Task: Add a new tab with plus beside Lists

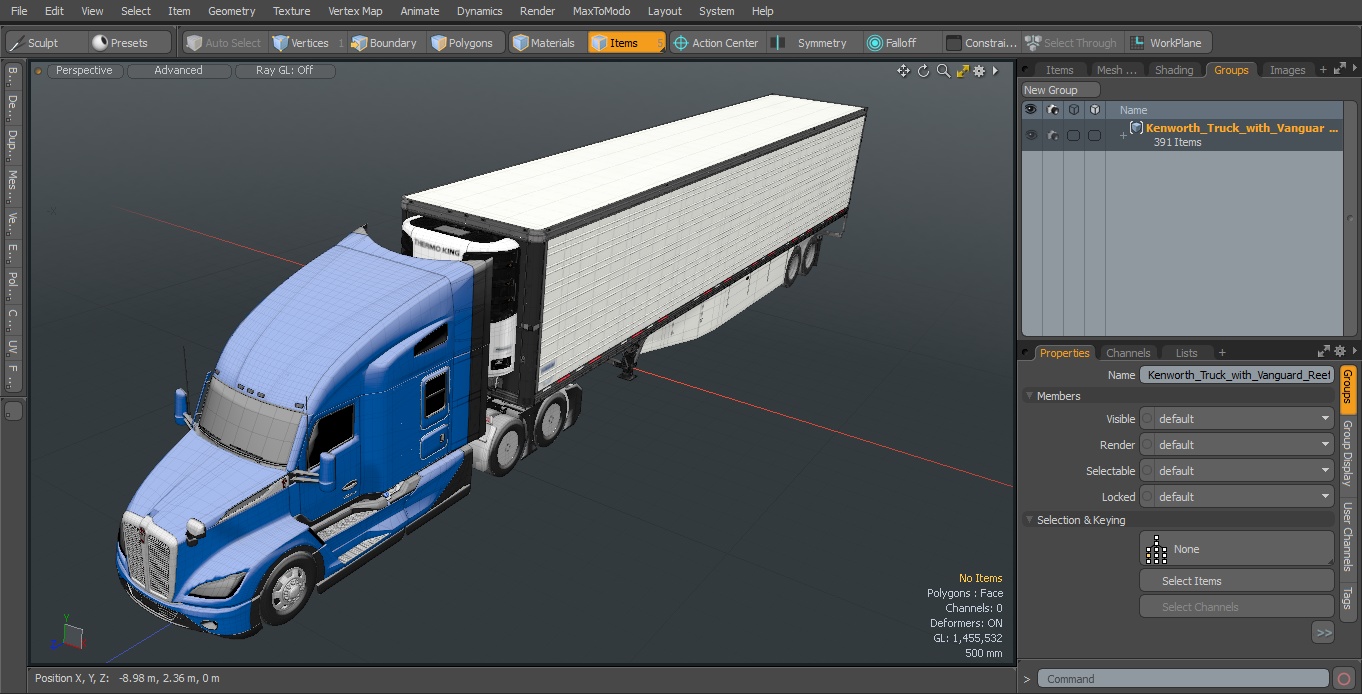Action: coord(1222,353)
